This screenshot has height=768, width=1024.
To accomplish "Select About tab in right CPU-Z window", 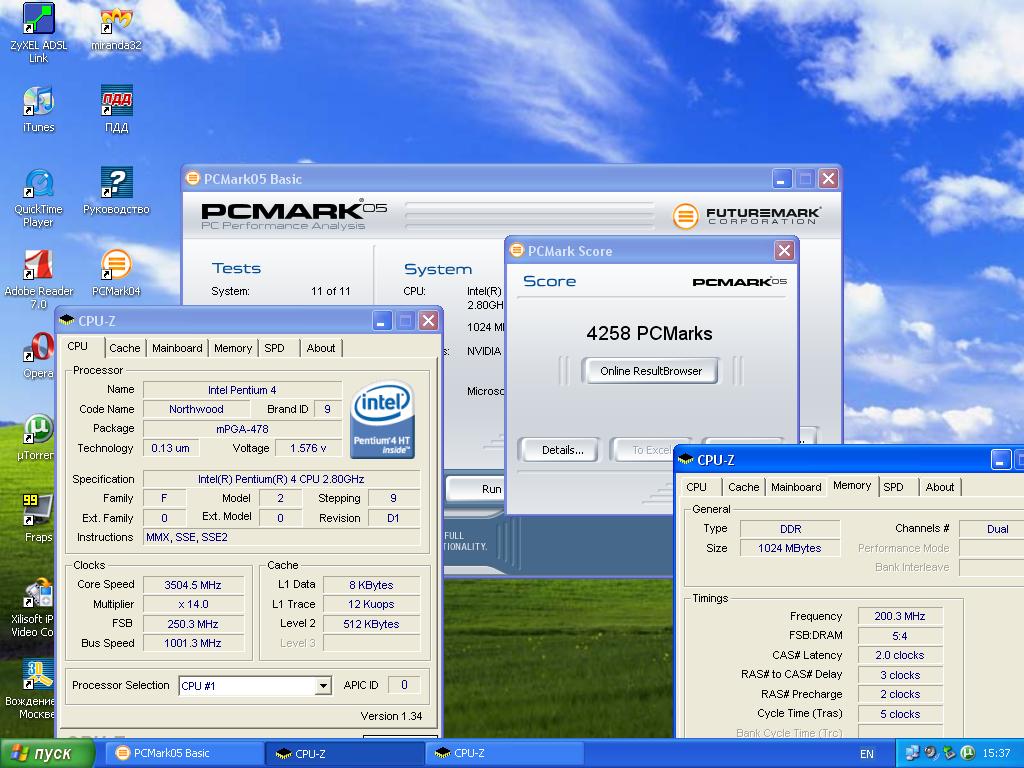I will [940, 487].
